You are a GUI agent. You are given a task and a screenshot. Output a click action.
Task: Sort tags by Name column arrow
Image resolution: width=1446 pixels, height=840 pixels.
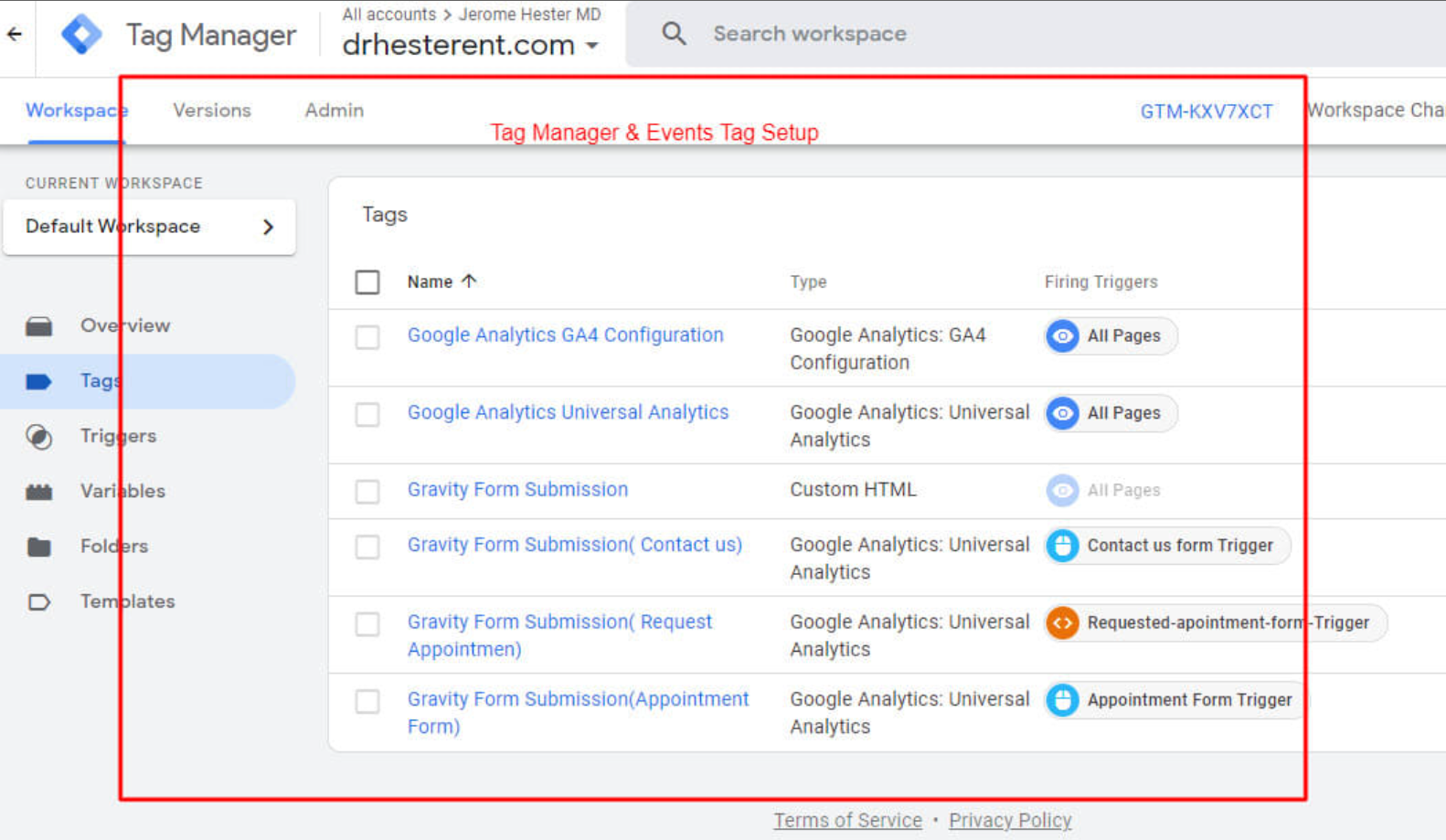coord(469,282)
